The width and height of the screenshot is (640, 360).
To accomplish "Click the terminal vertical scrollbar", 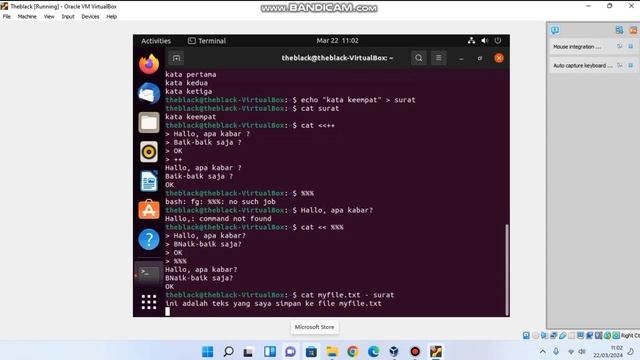I will 507,269.
